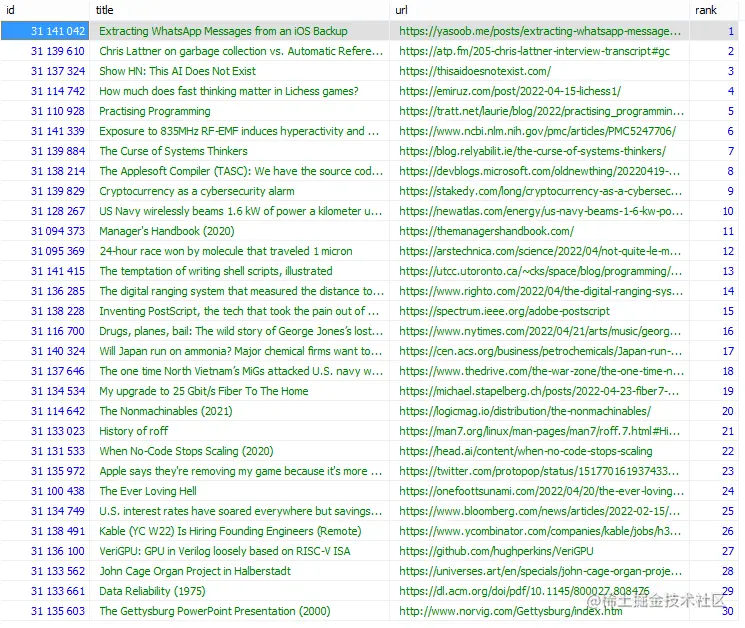Select title 'Apple says they're removing my game'
Viewport: 745px width, 628px height.
click(x=241, y=471)
